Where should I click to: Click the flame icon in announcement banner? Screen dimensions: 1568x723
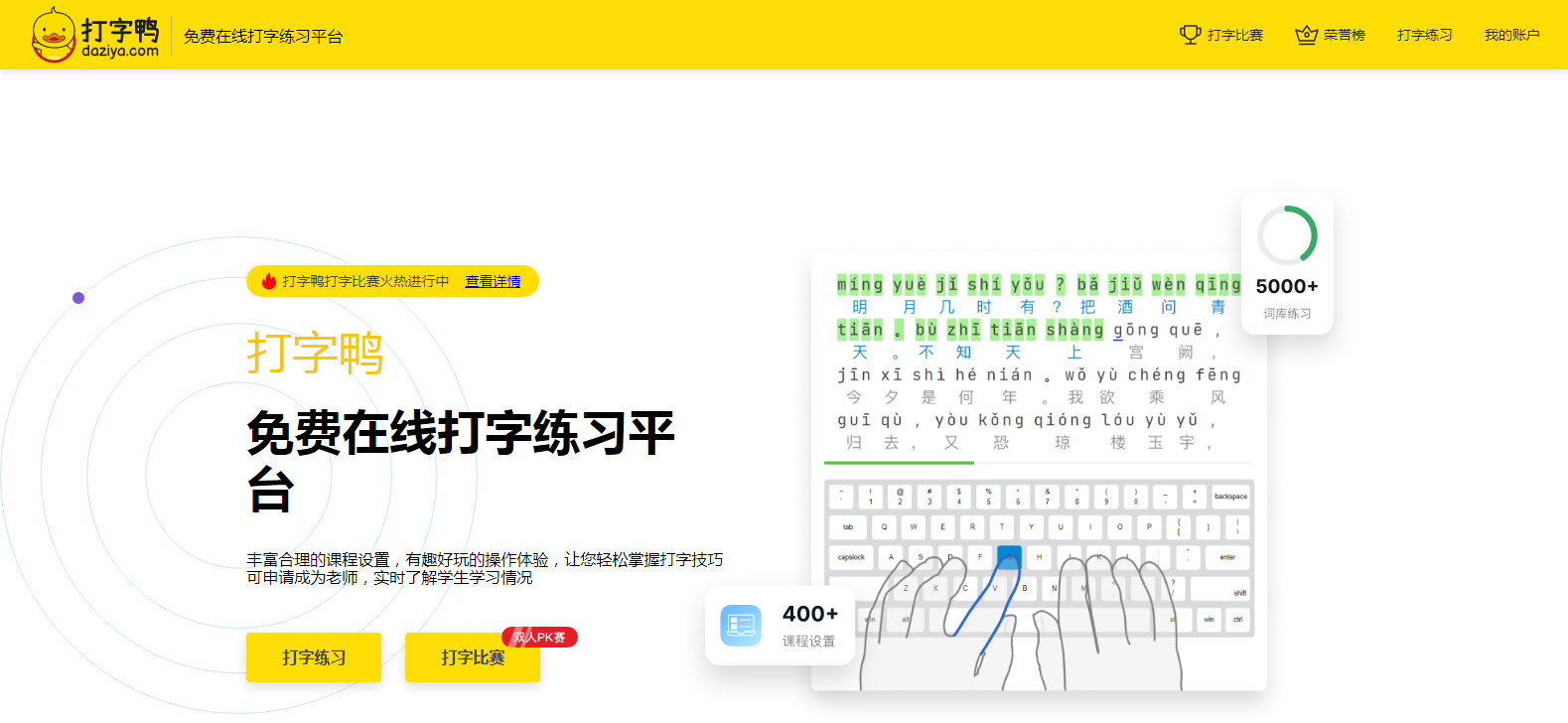click(268, 281)
